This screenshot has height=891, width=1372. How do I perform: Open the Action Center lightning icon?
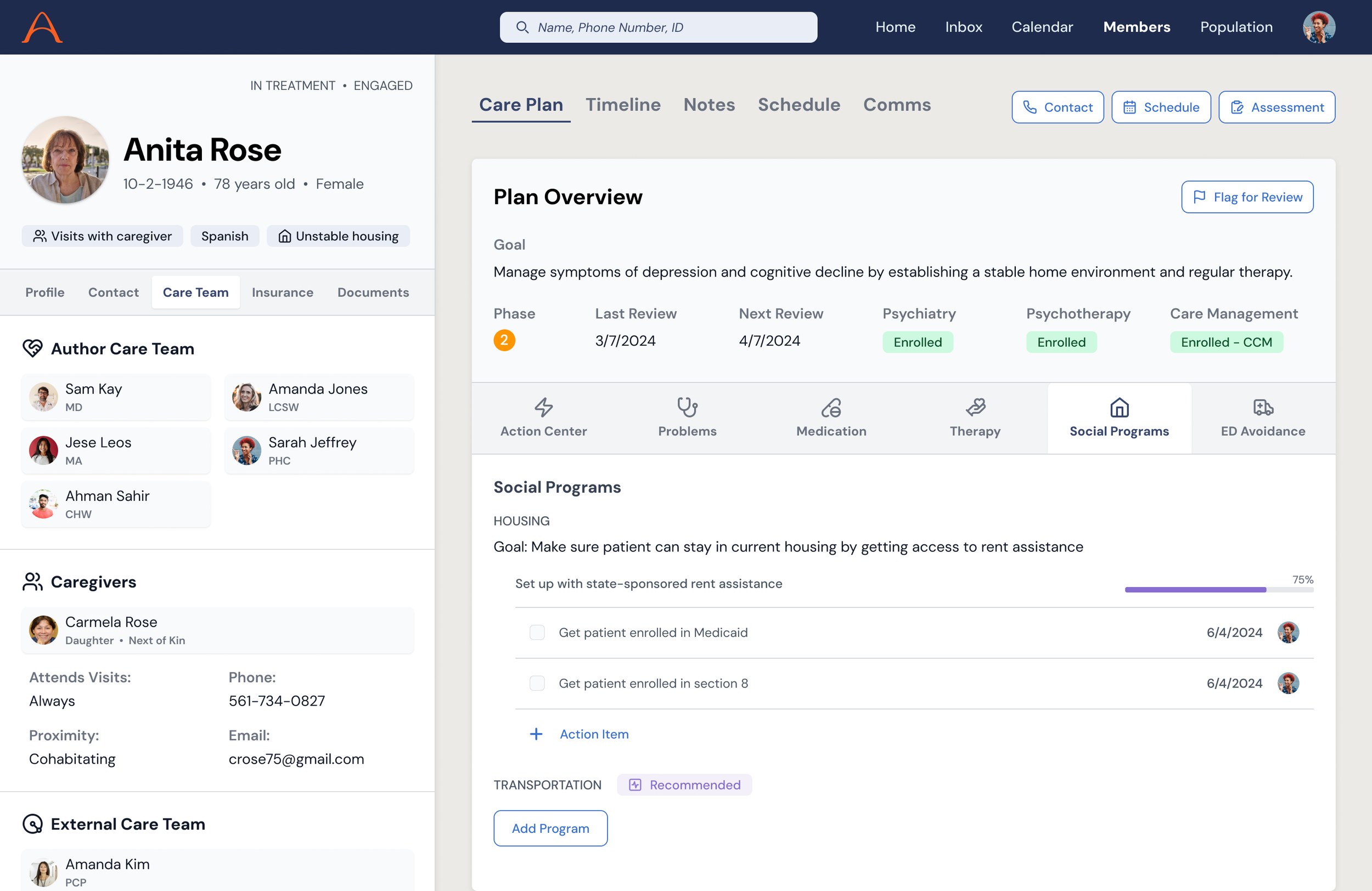[x=543, y=408]
